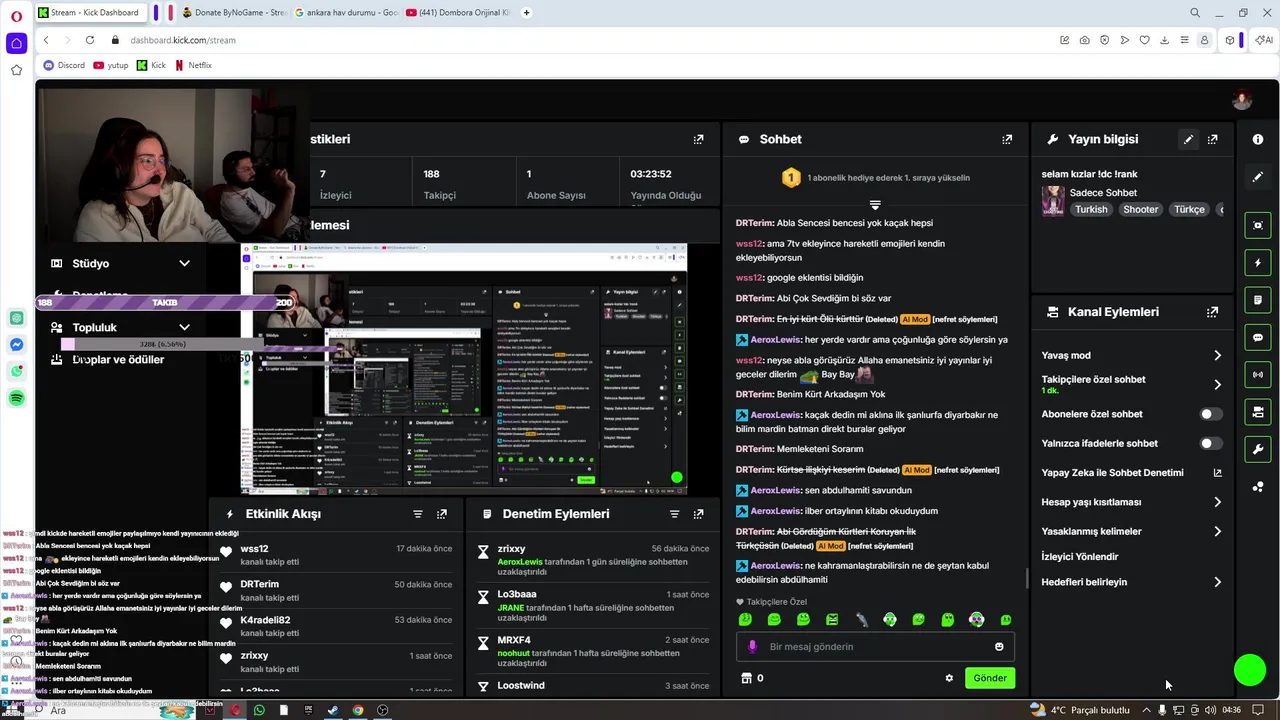
Task: Click the embedded stream preview thumbnail
Action: pos(464,369)
